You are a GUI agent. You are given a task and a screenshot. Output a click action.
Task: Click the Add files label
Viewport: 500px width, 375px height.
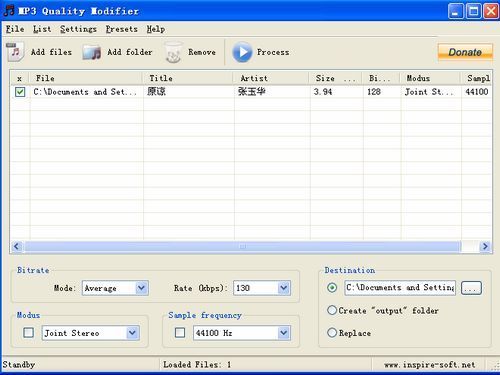click(x=51, y=52)
